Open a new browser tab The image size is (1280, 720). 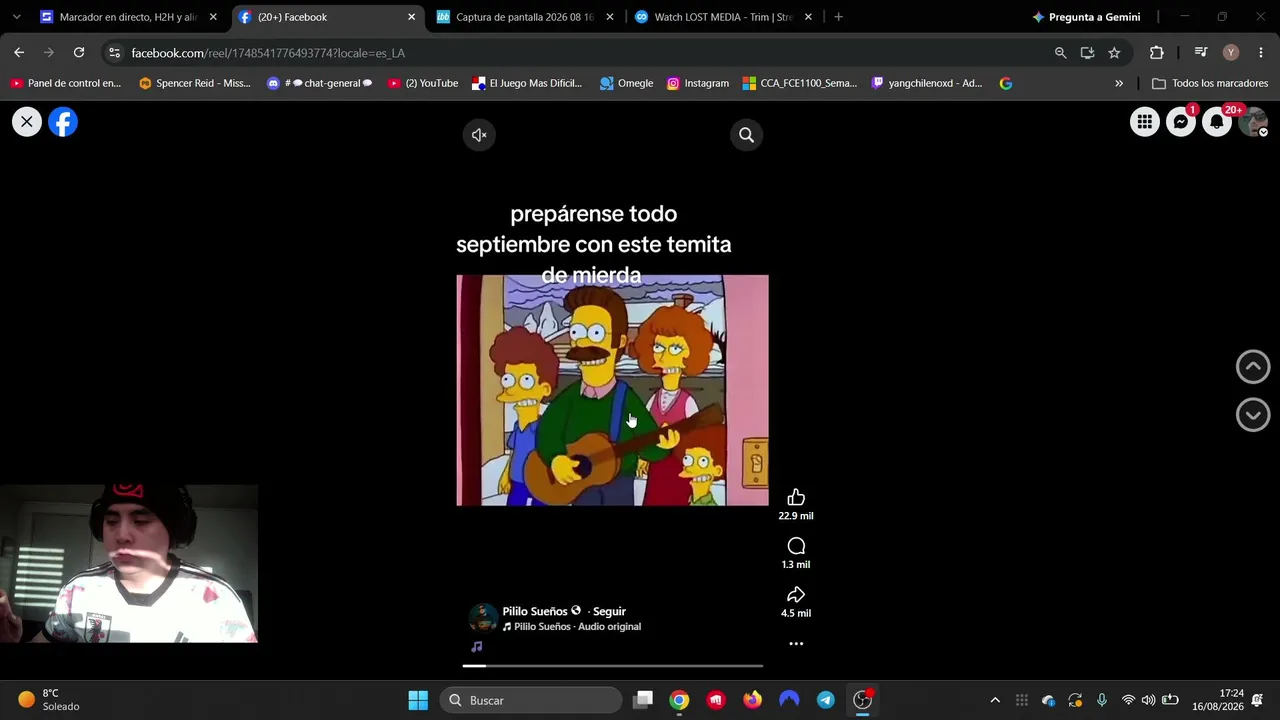tap(838, 17)
